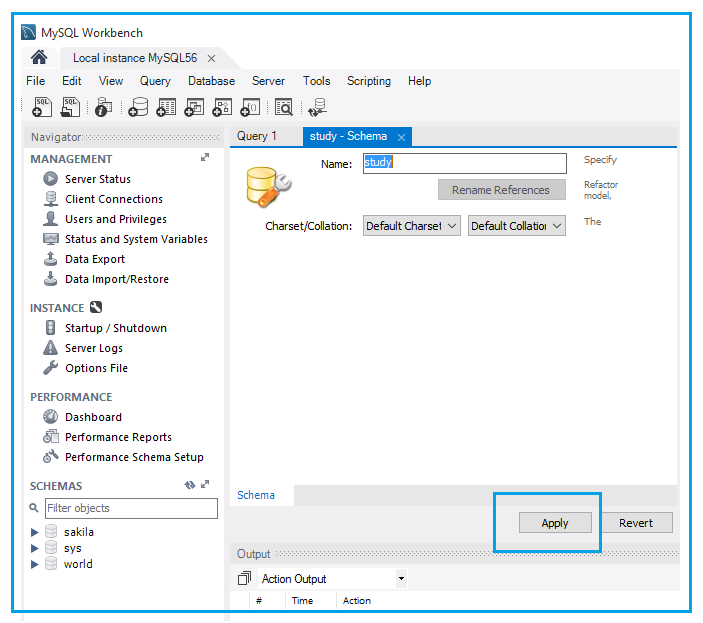Select the Local instance MySQL56 tab

click(135, 58)
